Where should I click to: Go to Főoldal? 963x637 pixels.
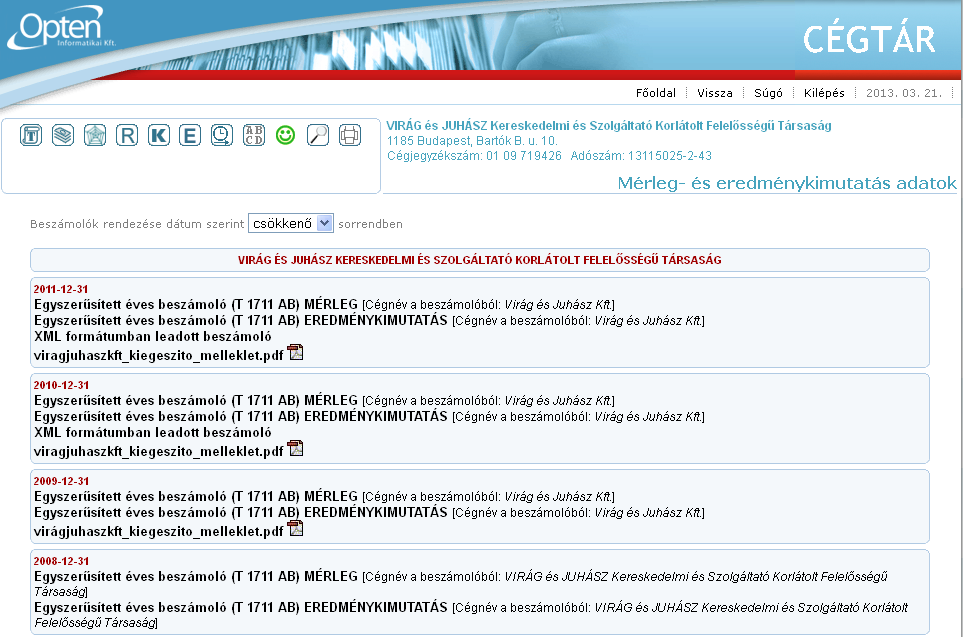coord(655,93)
